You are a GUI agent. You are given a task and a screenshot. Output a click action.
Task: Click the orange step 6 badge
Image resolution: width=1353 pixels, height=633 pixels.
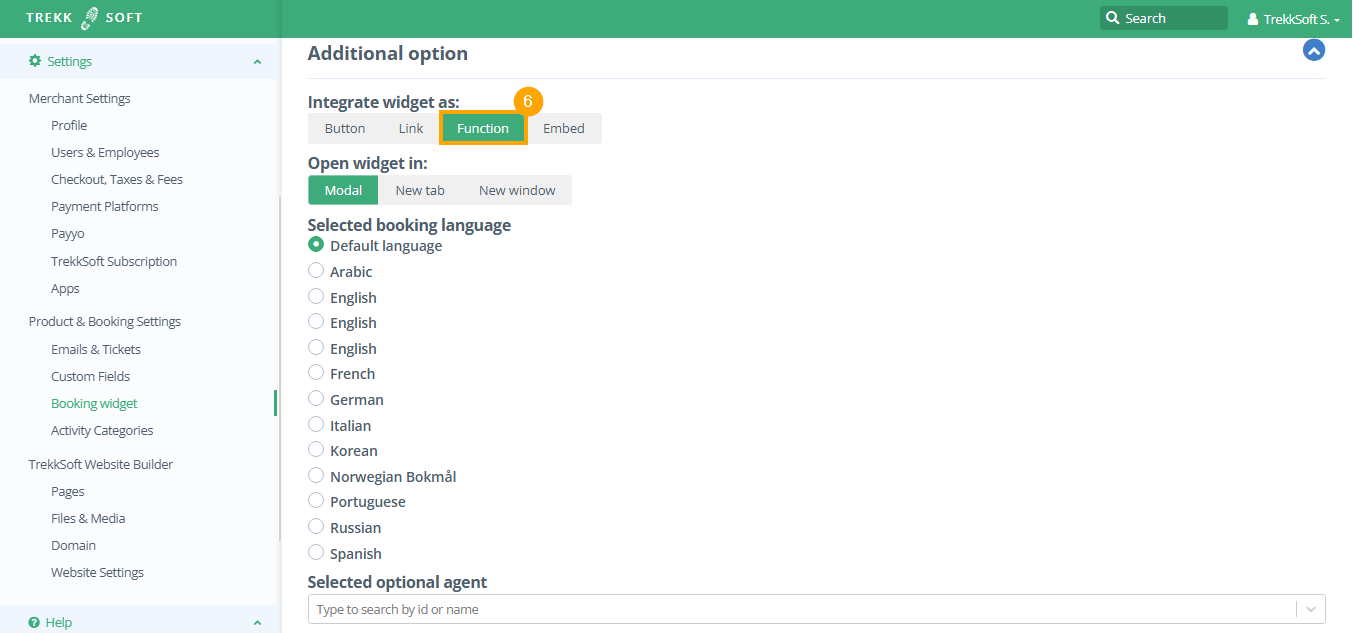coord(528,101)
